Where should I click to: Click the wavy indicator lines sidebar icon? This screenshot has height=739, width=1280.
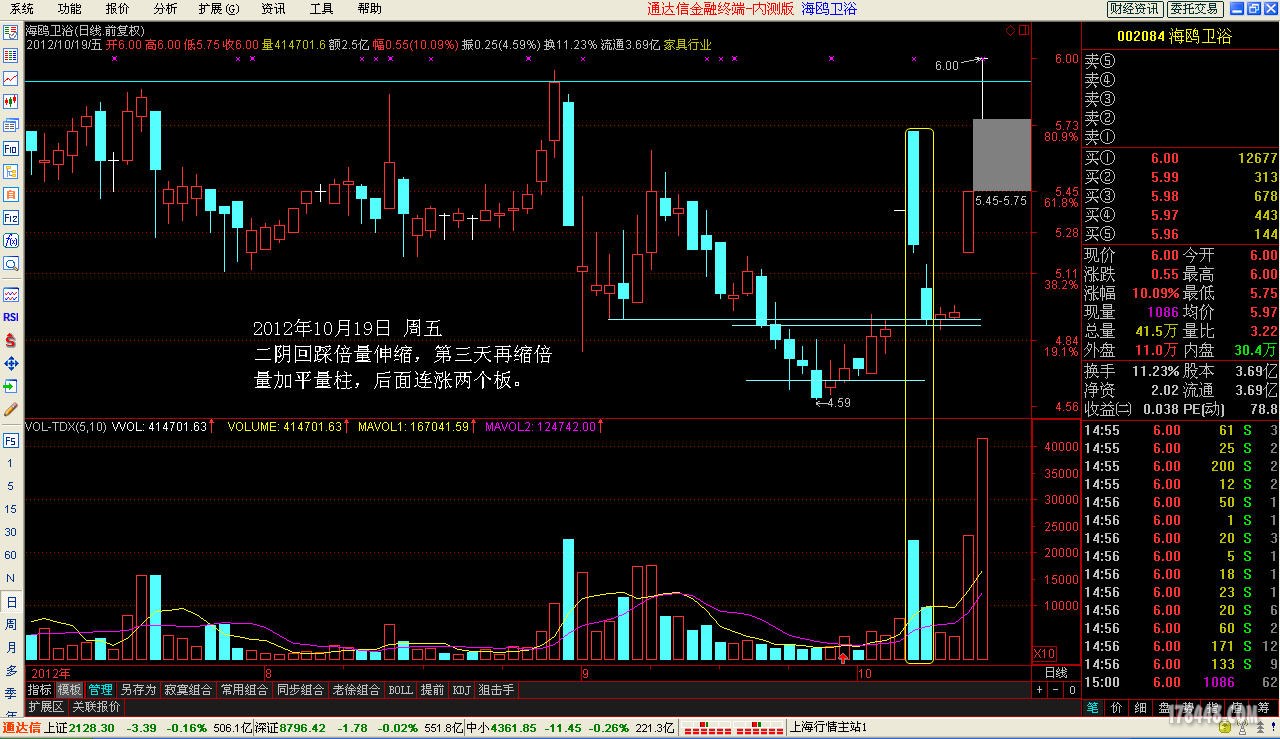[x=11, y=294]
